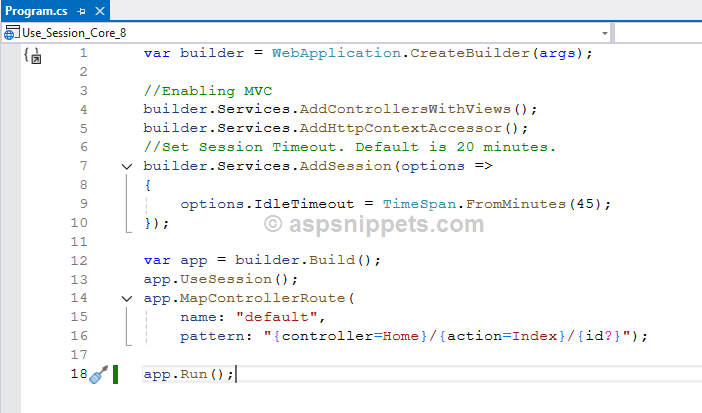The height and width of the screenshot is (413, 702).
Task: Click app.Run on line 18
Action: coord(175,374)
